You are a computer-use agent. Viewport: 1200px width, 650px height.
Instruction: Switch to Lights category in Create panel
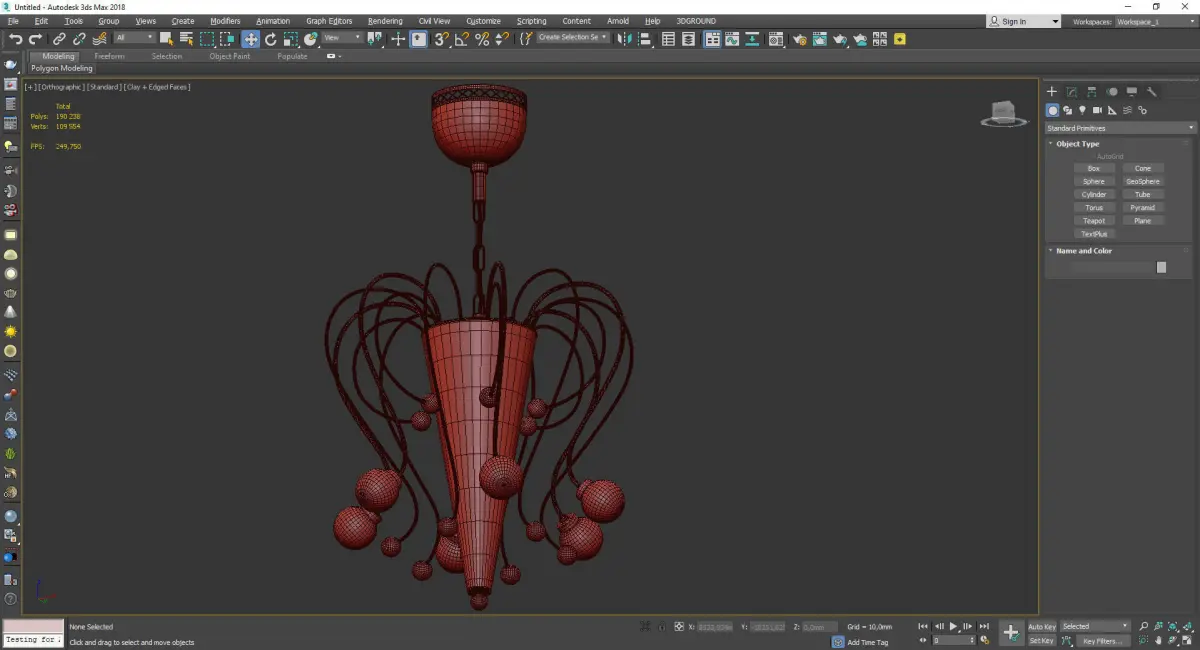click(x=1082, y=110)
